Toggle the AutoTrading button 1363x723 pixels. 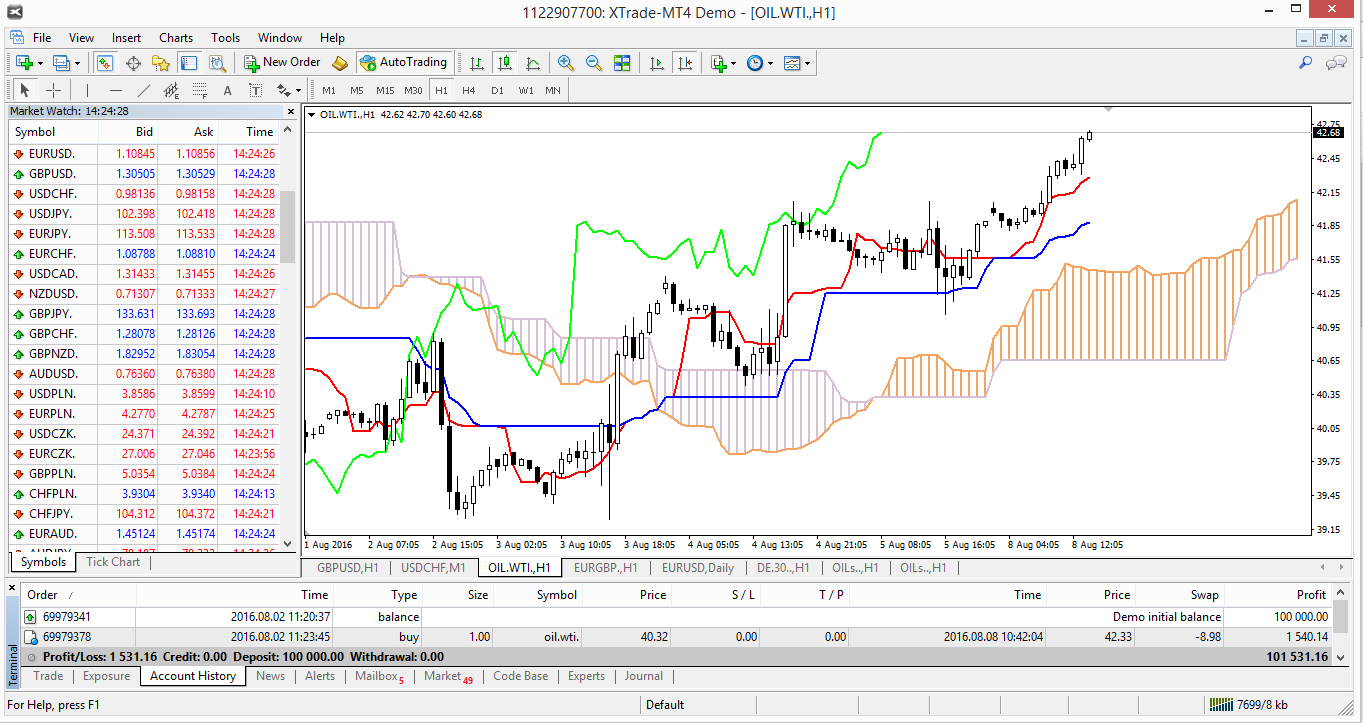click(404, 62)
